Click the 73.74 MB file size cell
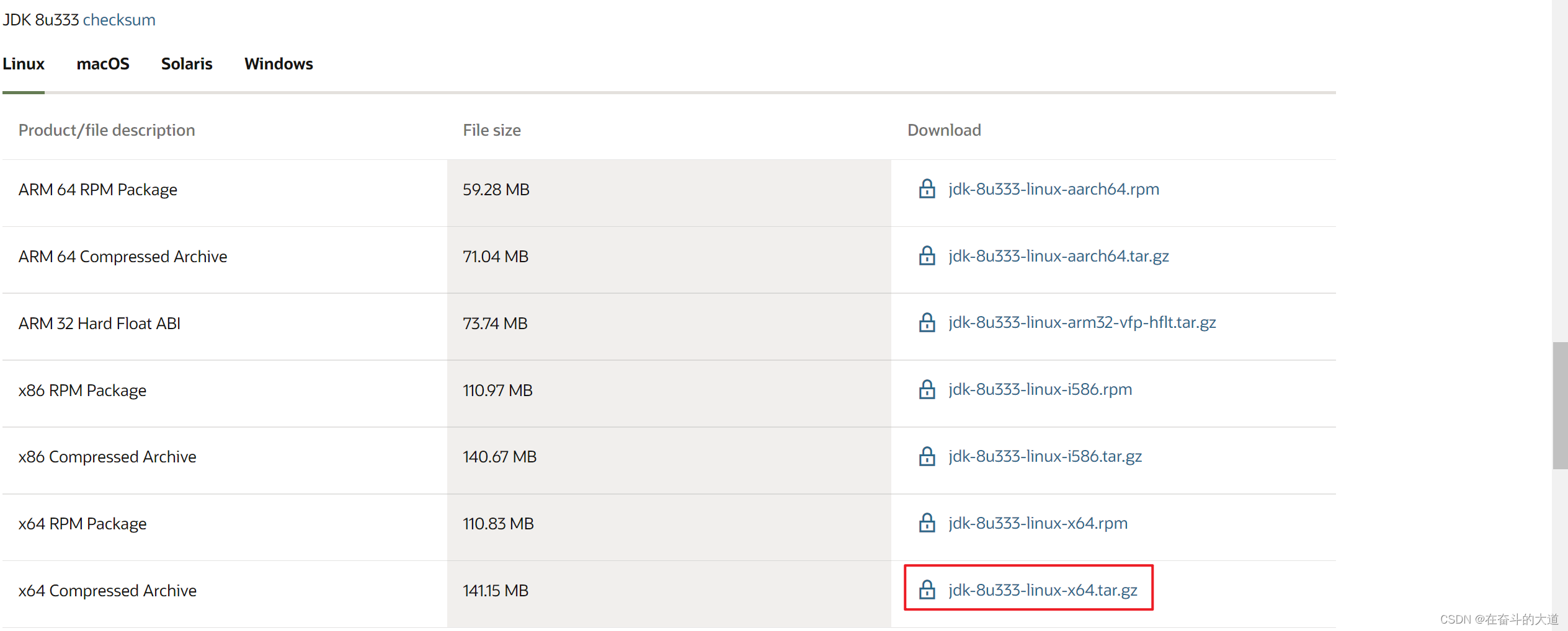1568x631 pixels. (x=669, y=327)
